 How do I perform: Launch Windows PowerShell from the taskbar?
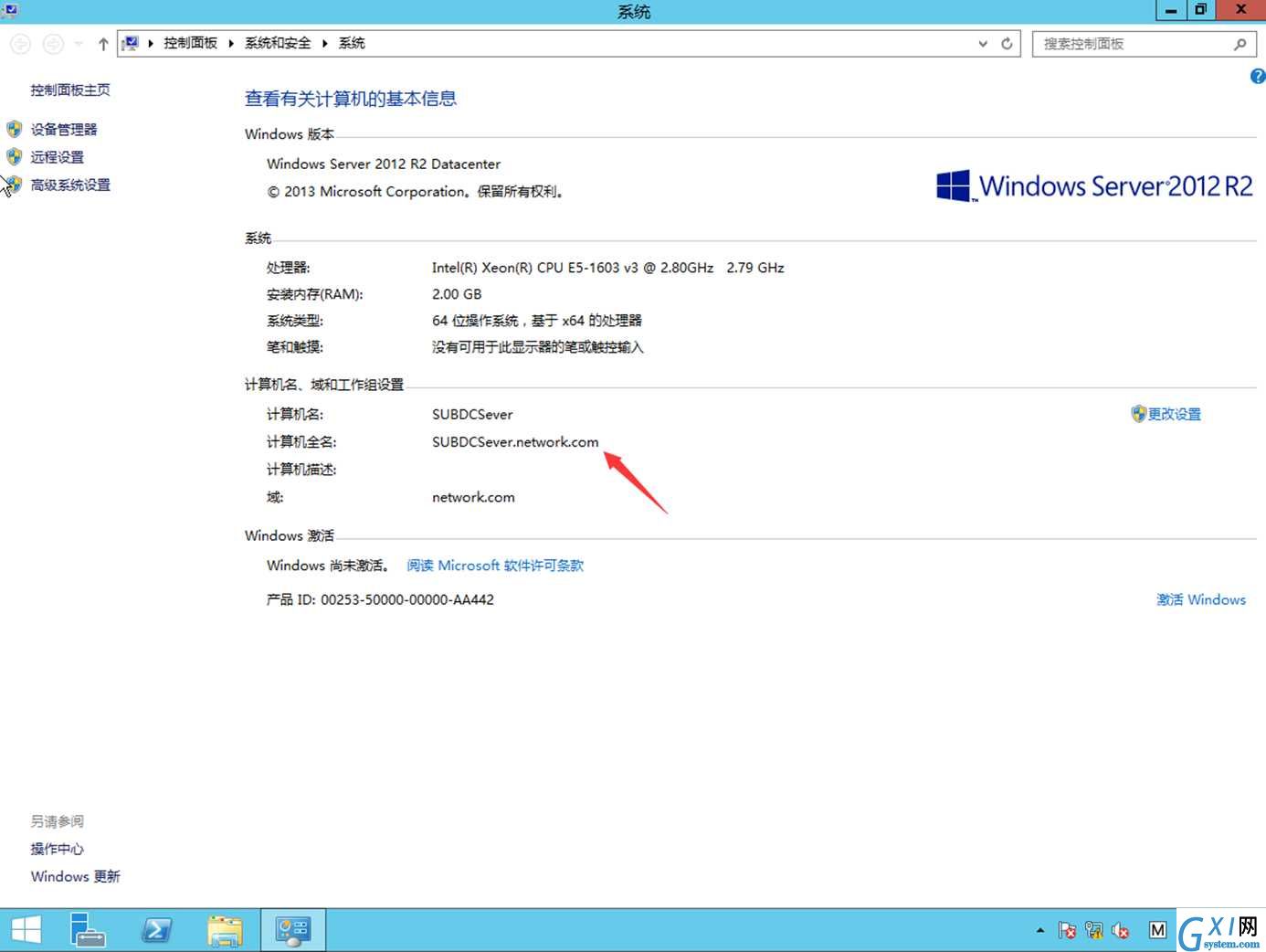pos(156,930)
